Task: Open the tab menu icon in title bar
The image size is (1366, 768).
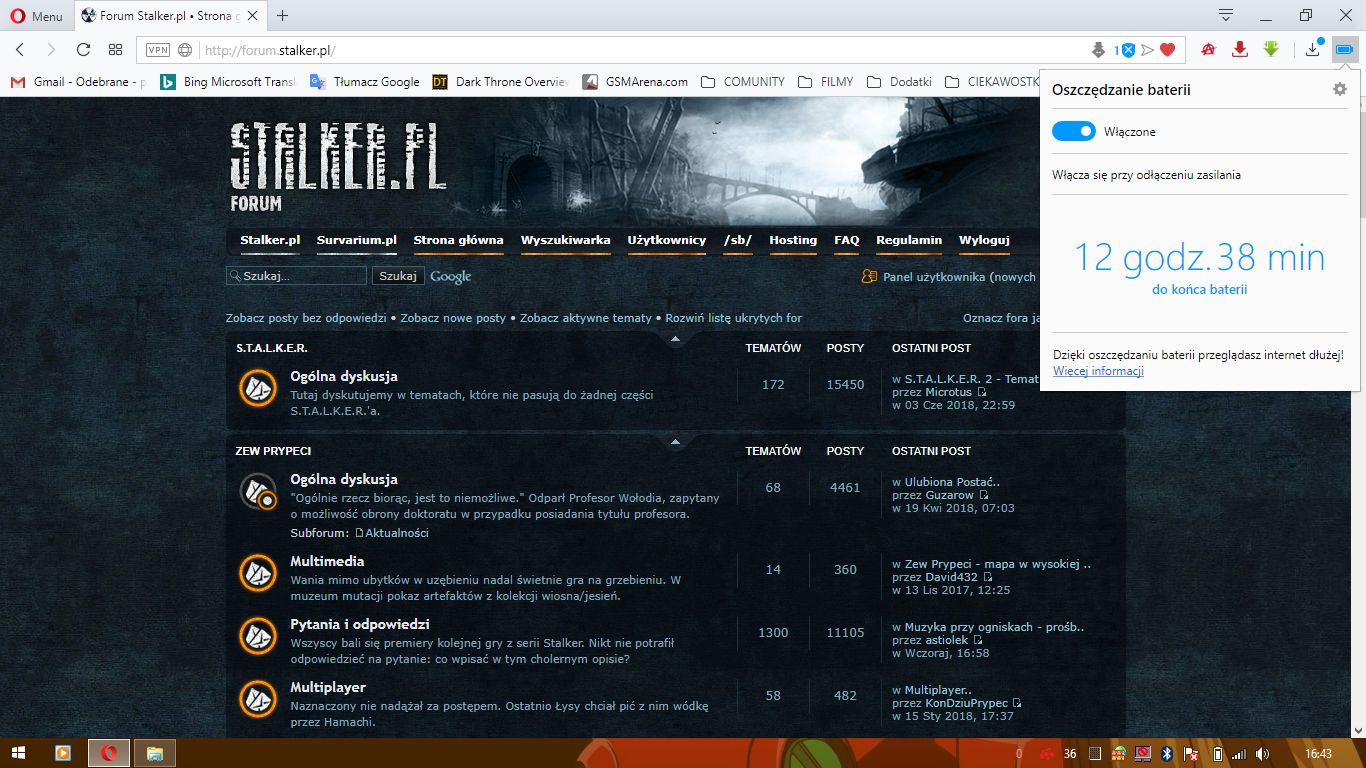Action: [1226, 15]
